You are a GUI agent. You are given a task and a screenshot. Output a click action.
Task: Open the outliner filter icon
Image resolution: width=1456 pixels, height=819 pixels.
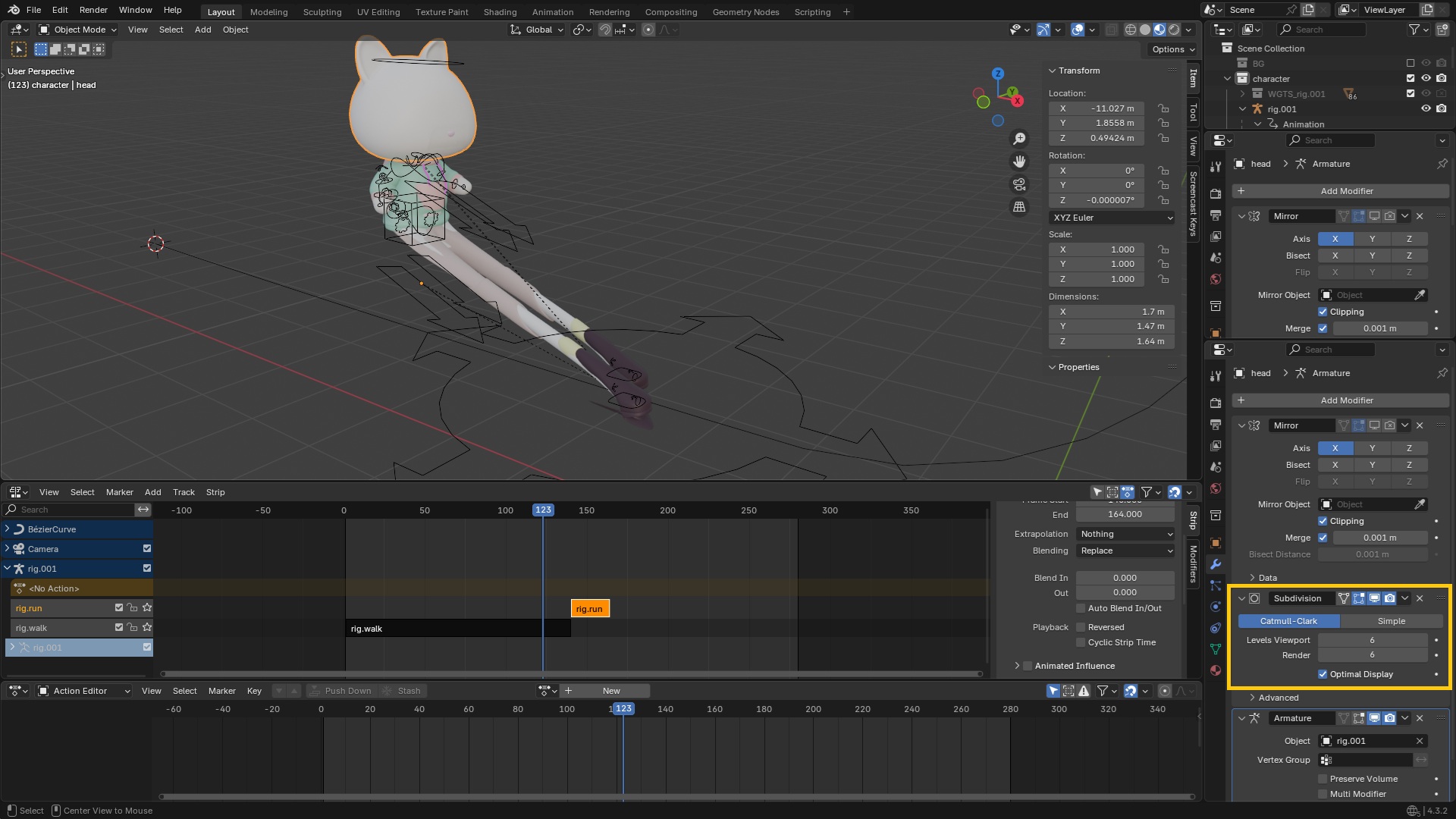tap(1415, 30)
